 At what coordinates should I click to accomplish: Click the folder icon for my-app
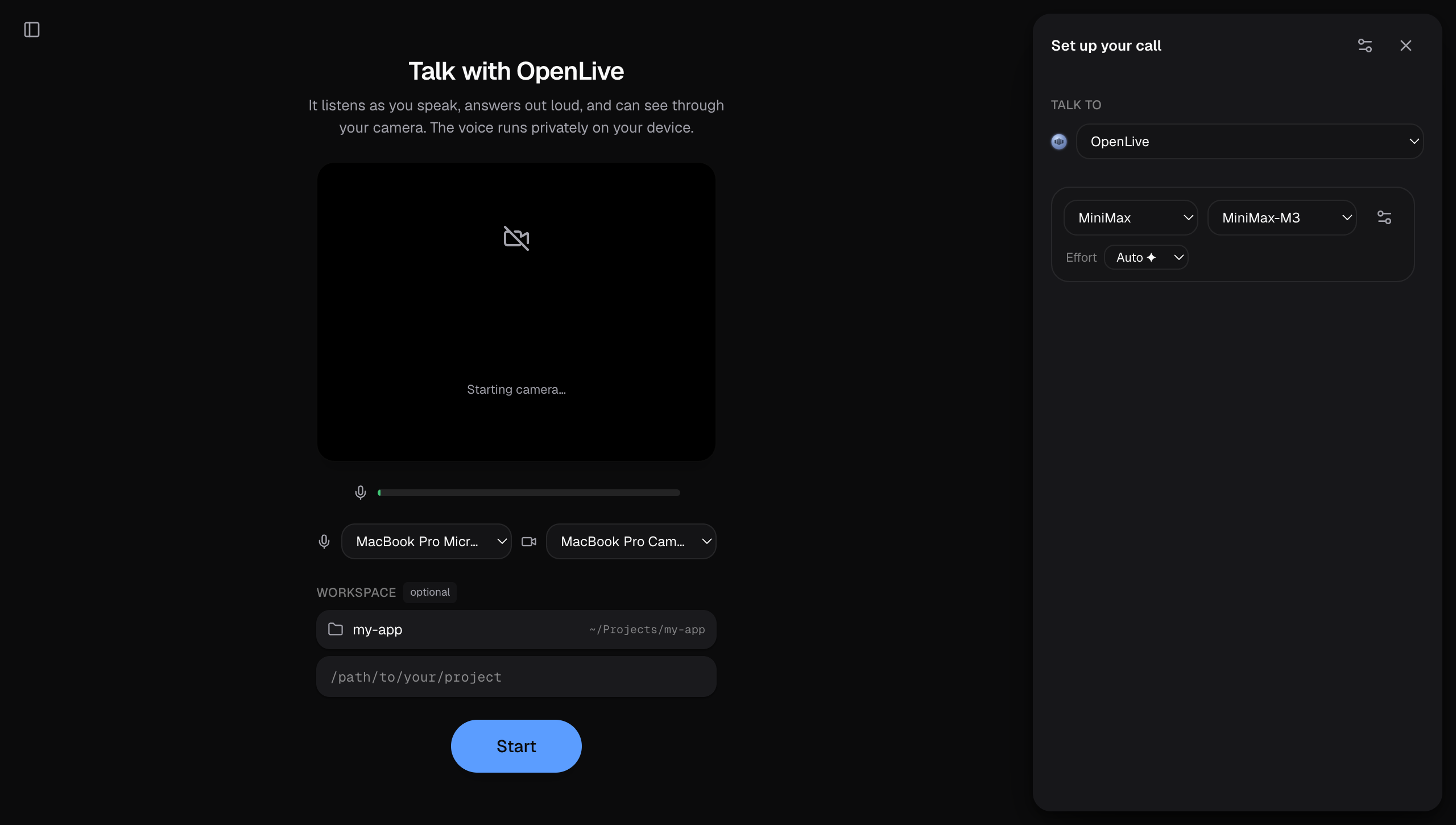coord(336,629)
